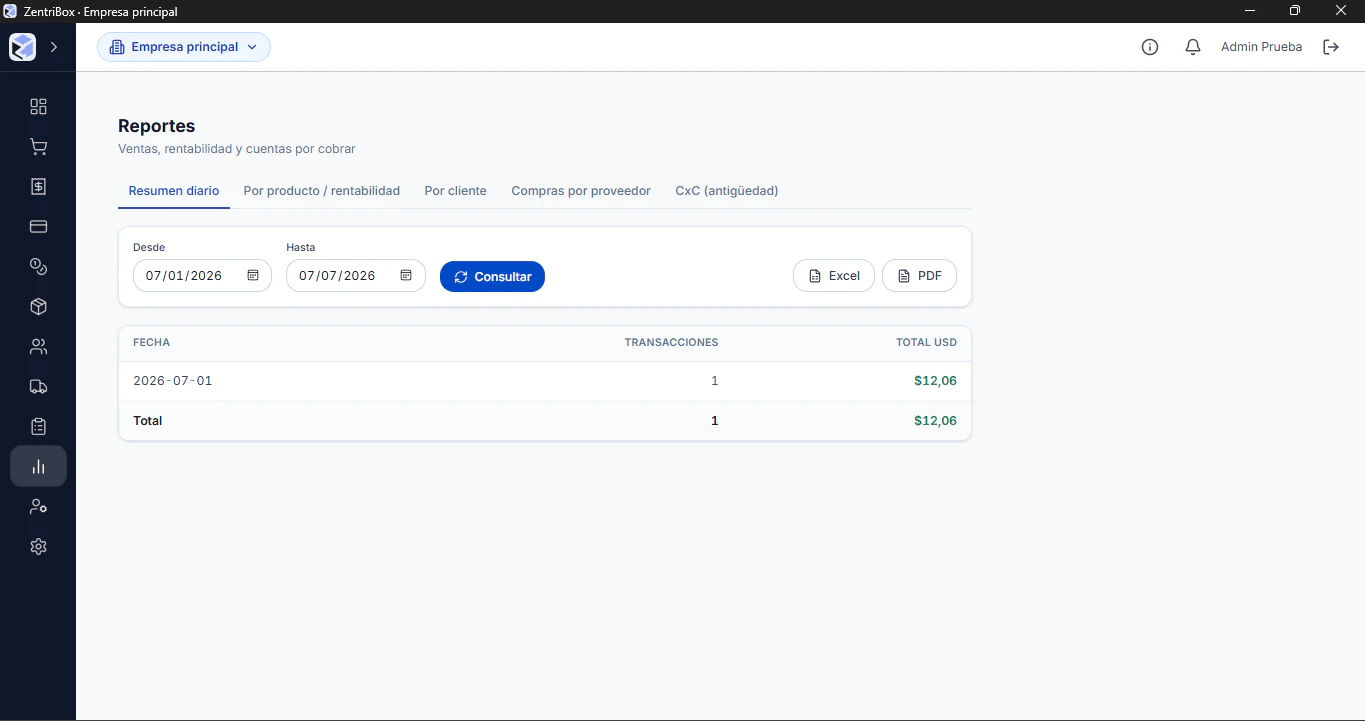Export the report with the PDF button
The height and width of the screenshot is (721, 1365).
click(x=919, y=276)
